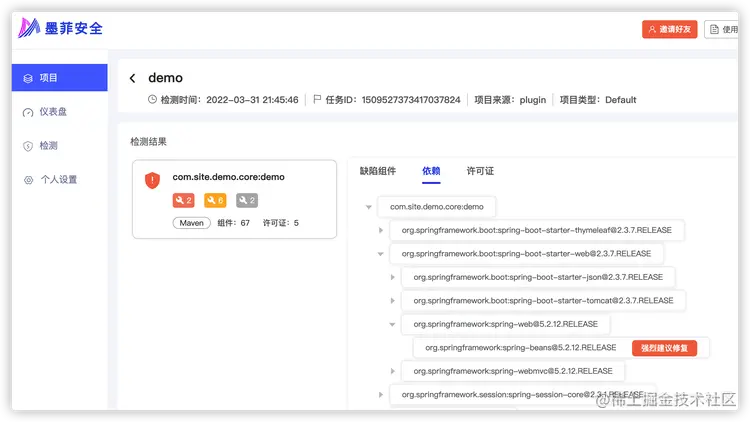Open the com.site.demo.core:demo result card
The height and width of the screenshot is (422, 750).
point(234,199)
